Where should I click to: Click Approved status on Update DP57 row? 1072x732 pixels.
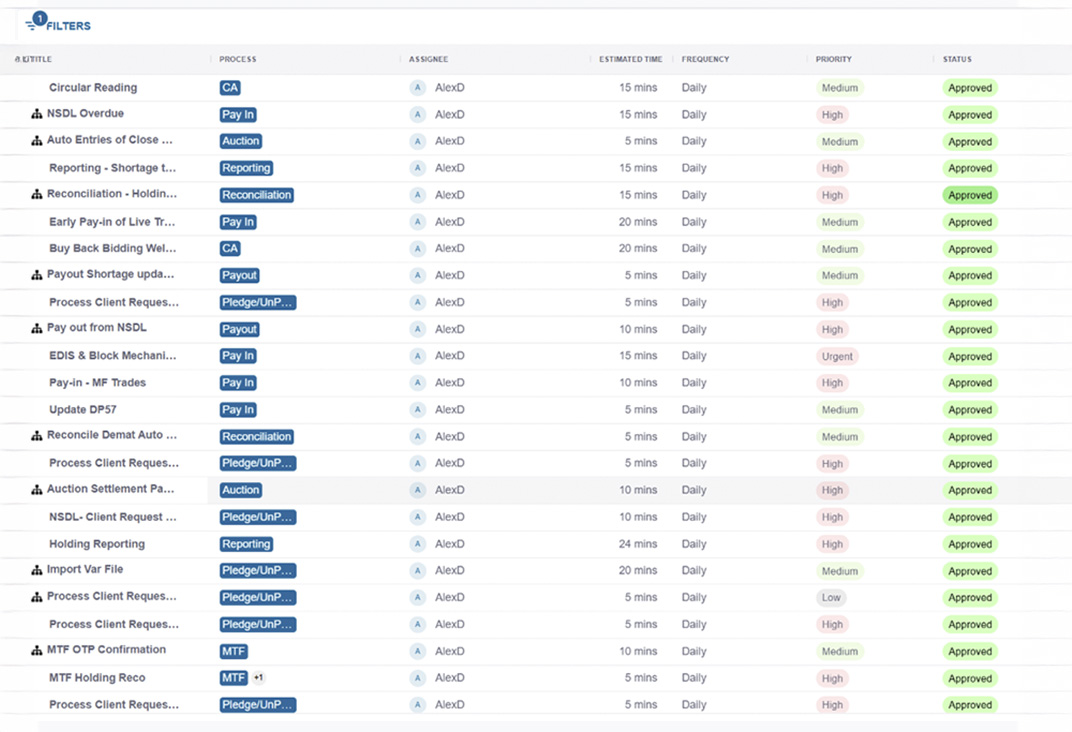[x=970, y=410]
